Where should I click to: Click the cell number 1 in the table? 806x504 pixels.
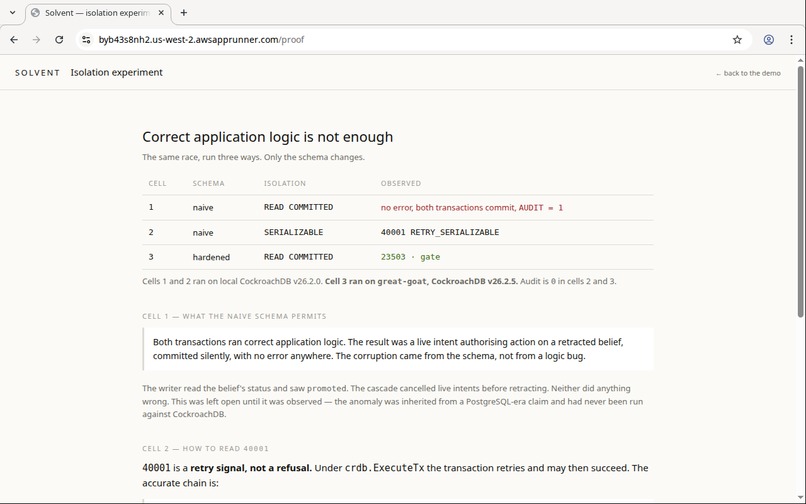tap(151, 207)
